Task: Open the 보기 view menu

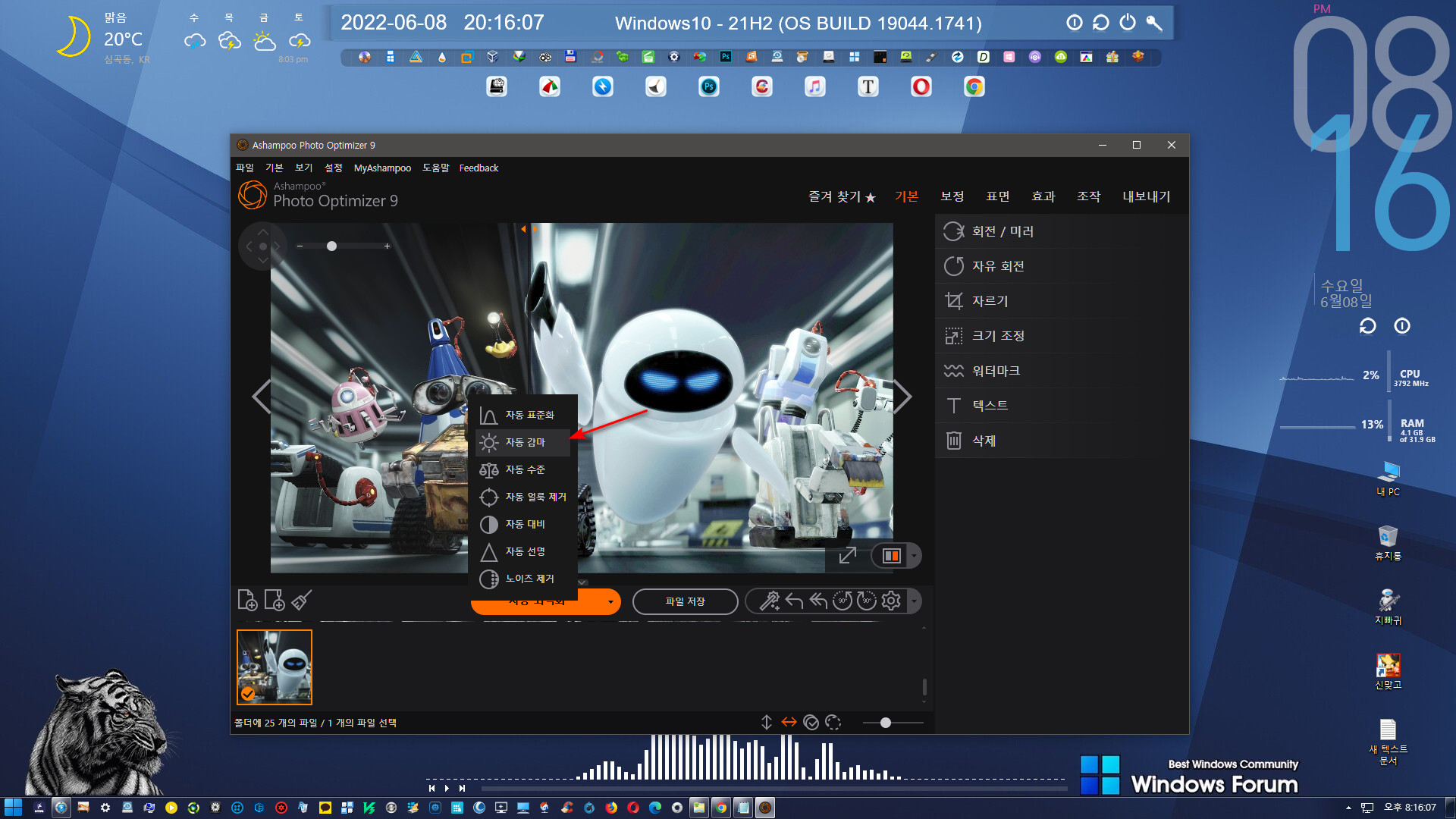Action: coord(303,168)
